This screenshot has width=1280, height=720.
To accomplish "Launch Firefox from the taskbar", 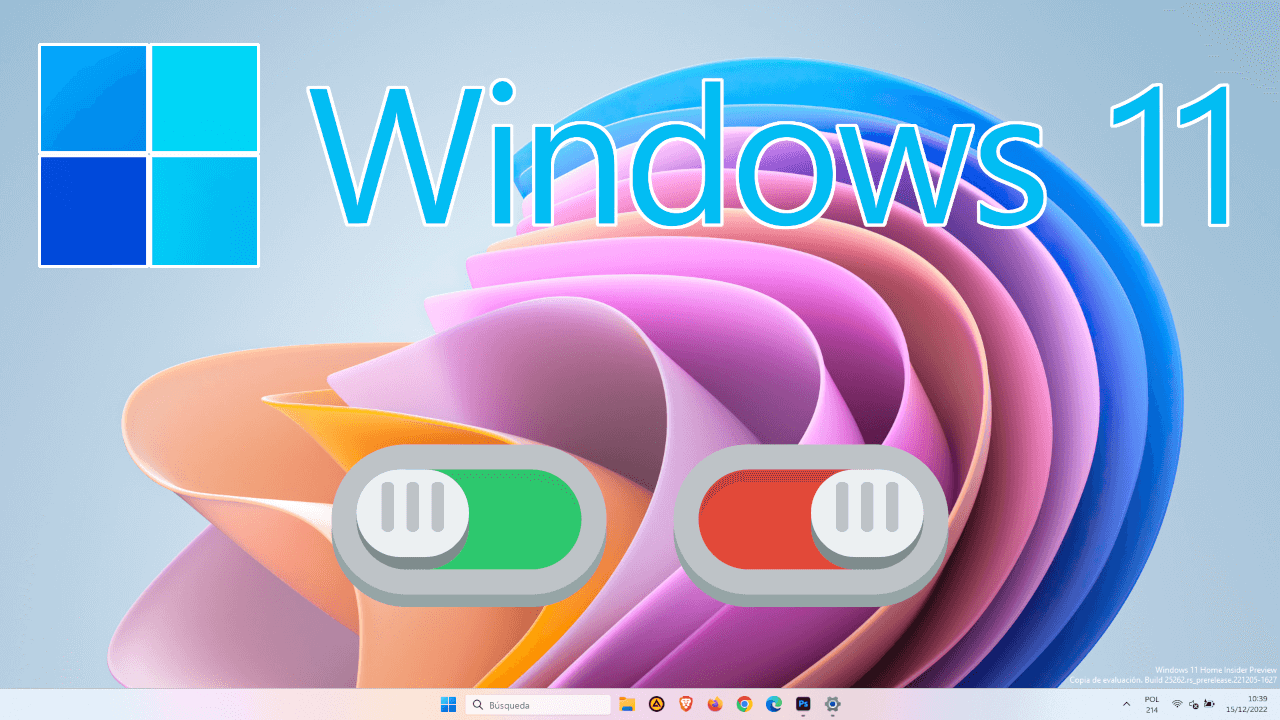I will click(x=715, y=704).
